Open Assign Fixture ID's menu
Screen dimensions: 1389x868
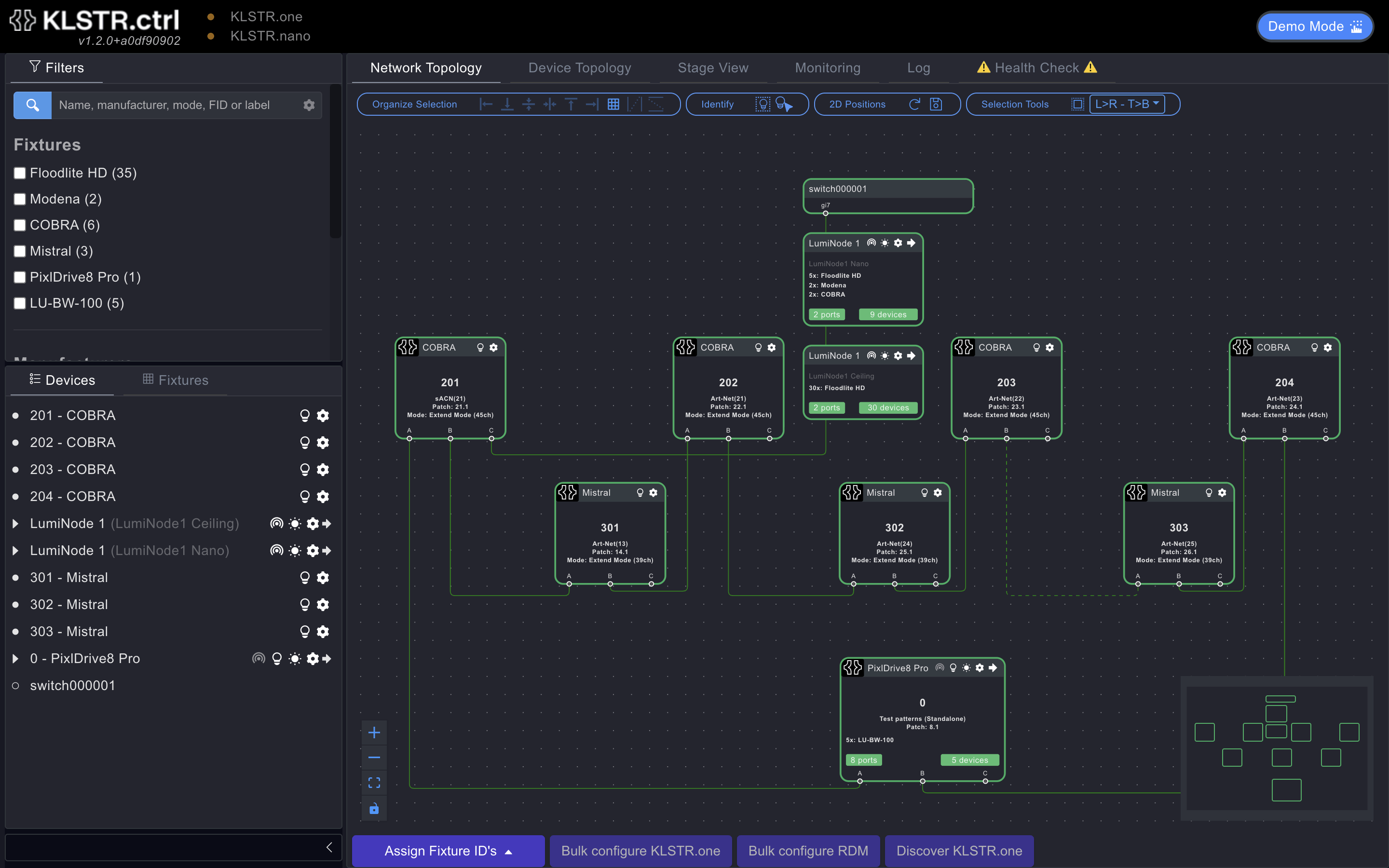point(448,851)
